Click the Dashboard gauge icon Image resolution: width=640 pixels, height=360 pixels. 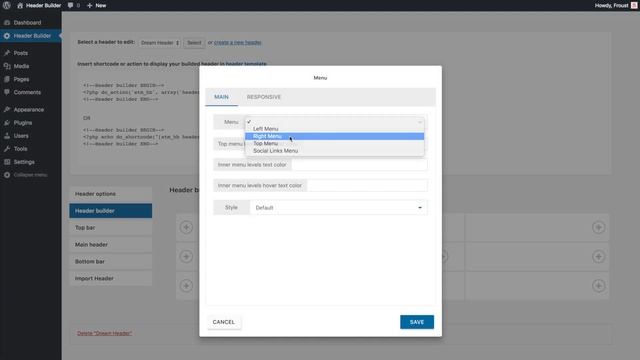click(x=7, y=23)
